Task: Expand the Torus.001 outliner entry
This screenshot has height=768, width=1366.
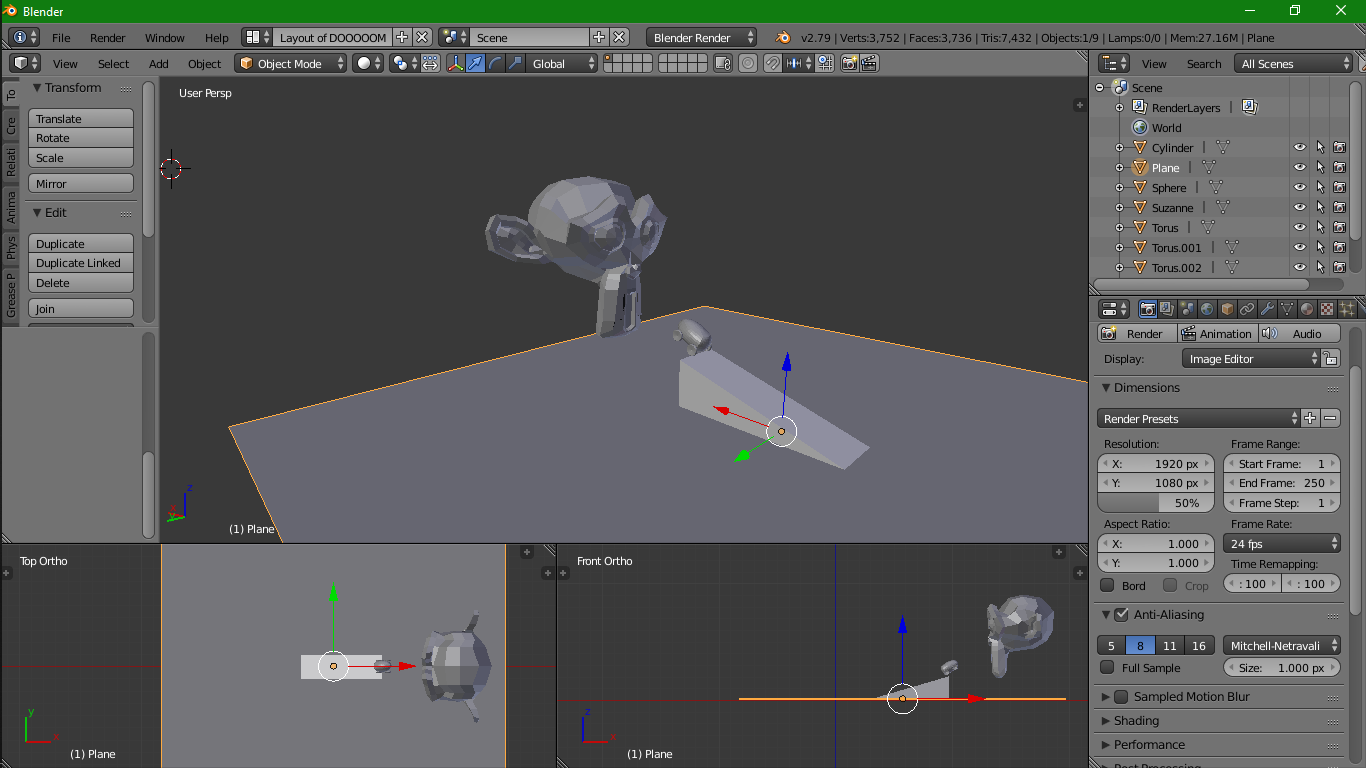Action: pyautogui.click(x=1120, y=247)
